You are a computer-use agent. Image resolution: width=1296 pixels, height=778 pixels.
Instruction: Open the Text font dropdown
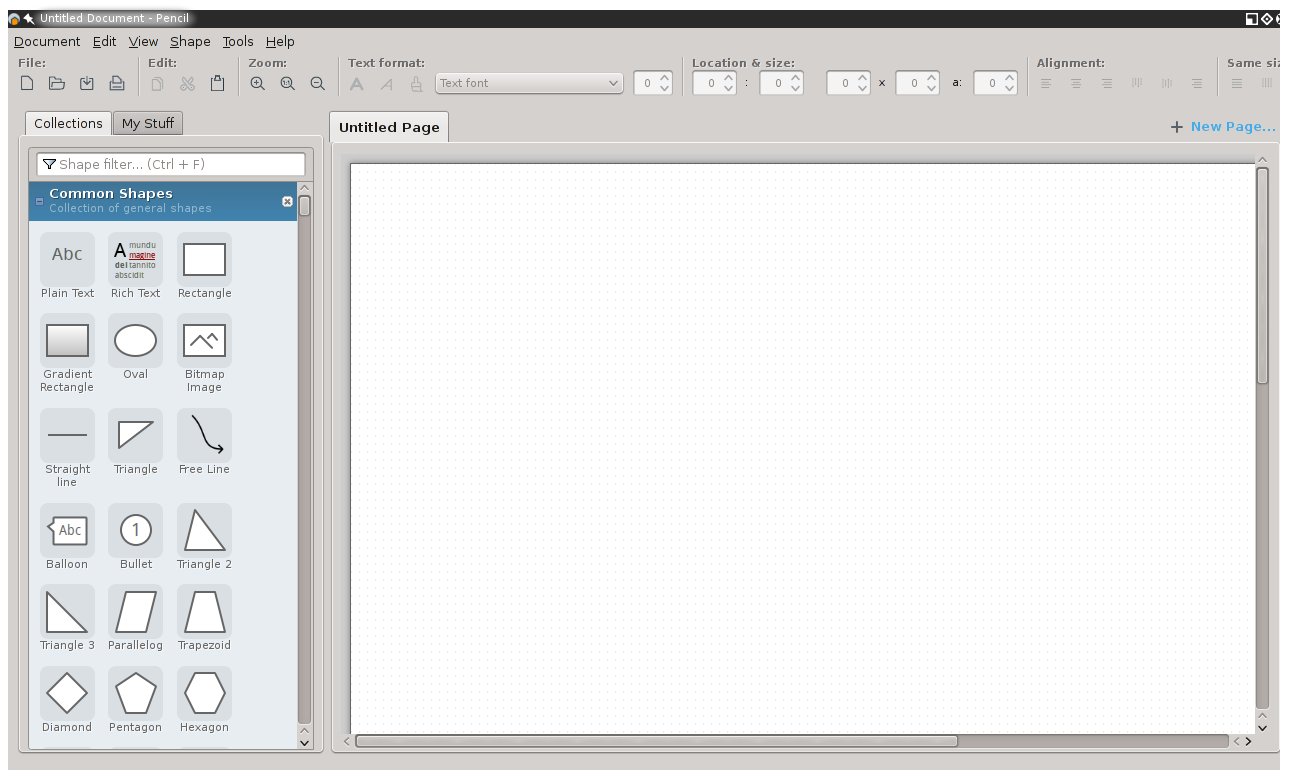pos(530,83)
